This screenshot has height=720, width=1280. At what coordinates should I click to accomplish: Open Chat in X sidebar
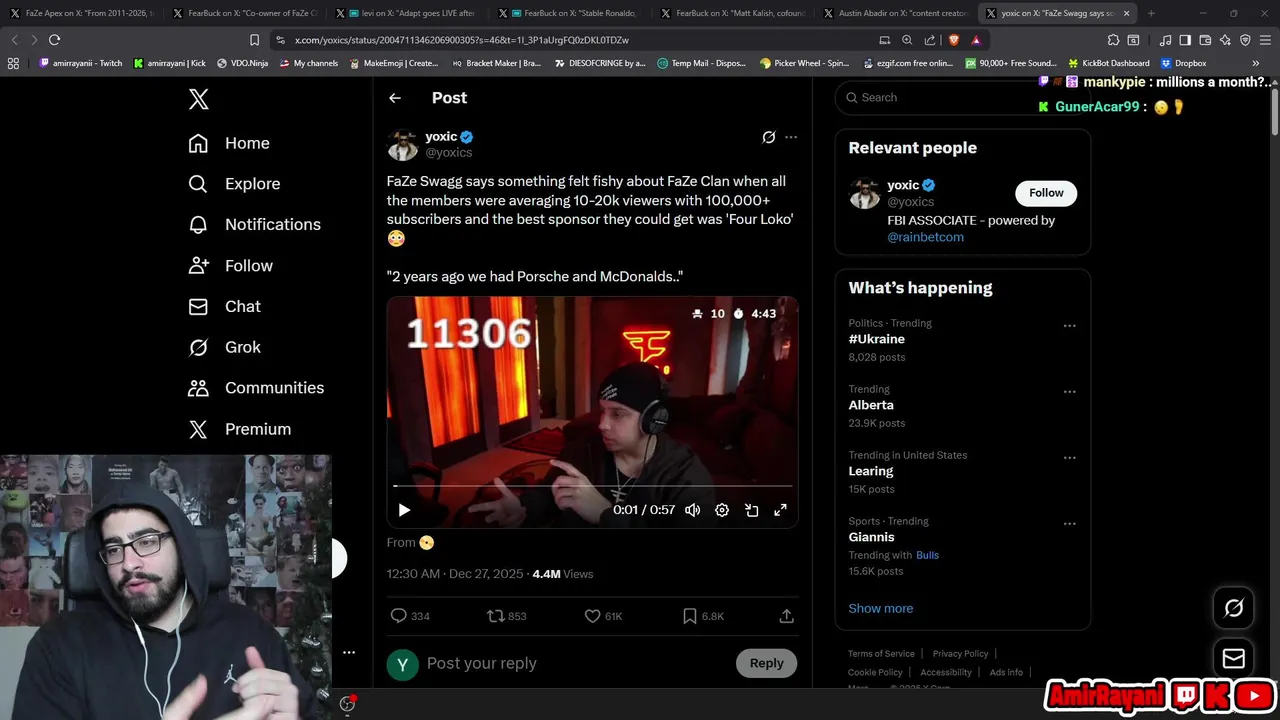pos(224,307)
